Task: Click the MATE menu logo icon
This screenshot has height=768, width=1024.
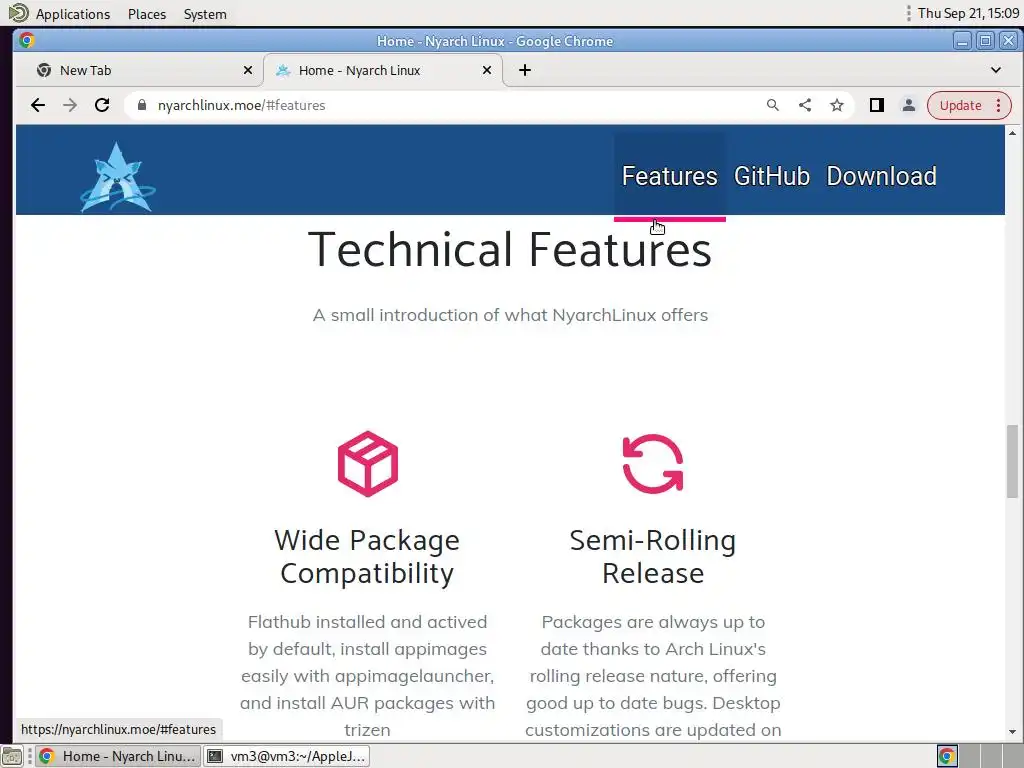Action: click(18, 13)
